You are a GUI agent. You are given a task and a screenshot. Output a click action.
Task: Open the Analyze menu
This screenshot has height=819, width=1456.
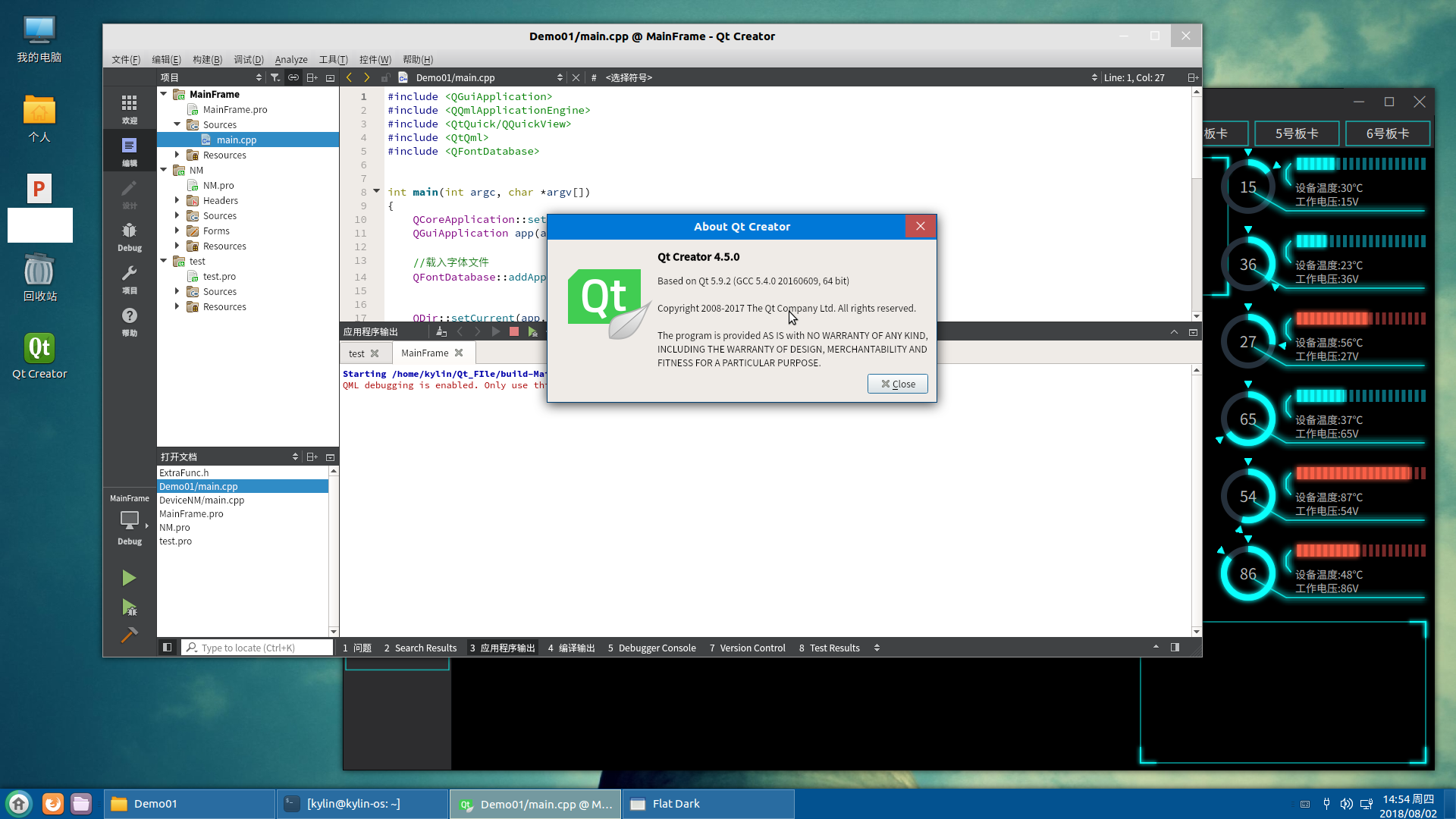click(x=291, y=59)
